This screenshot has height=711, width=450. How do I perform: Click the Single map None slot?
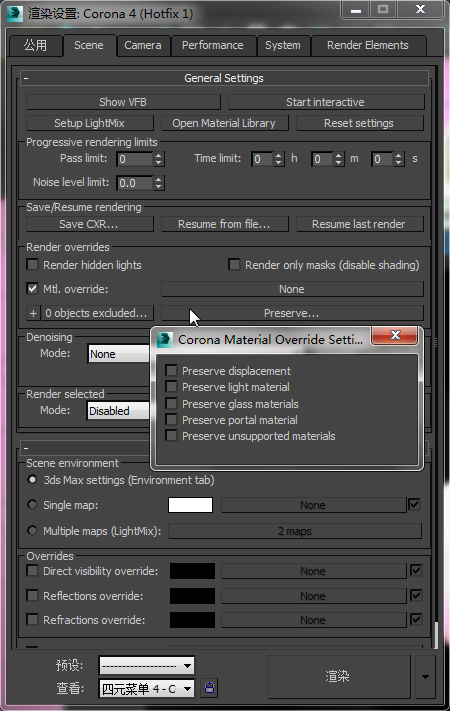click(313, 505)
